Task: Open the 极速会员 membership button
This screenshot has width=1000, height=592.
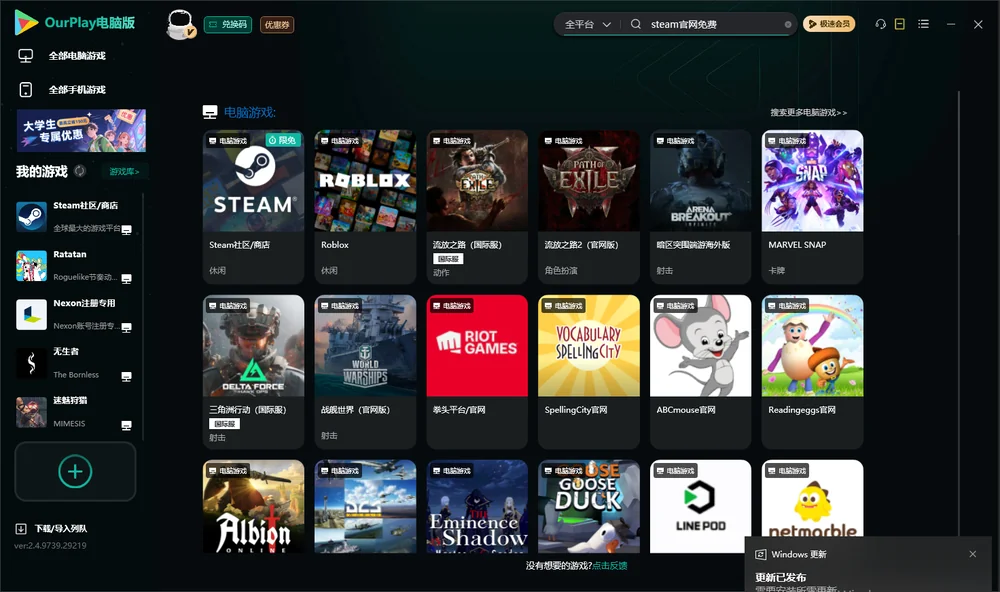Action: (x=829, y=24)
